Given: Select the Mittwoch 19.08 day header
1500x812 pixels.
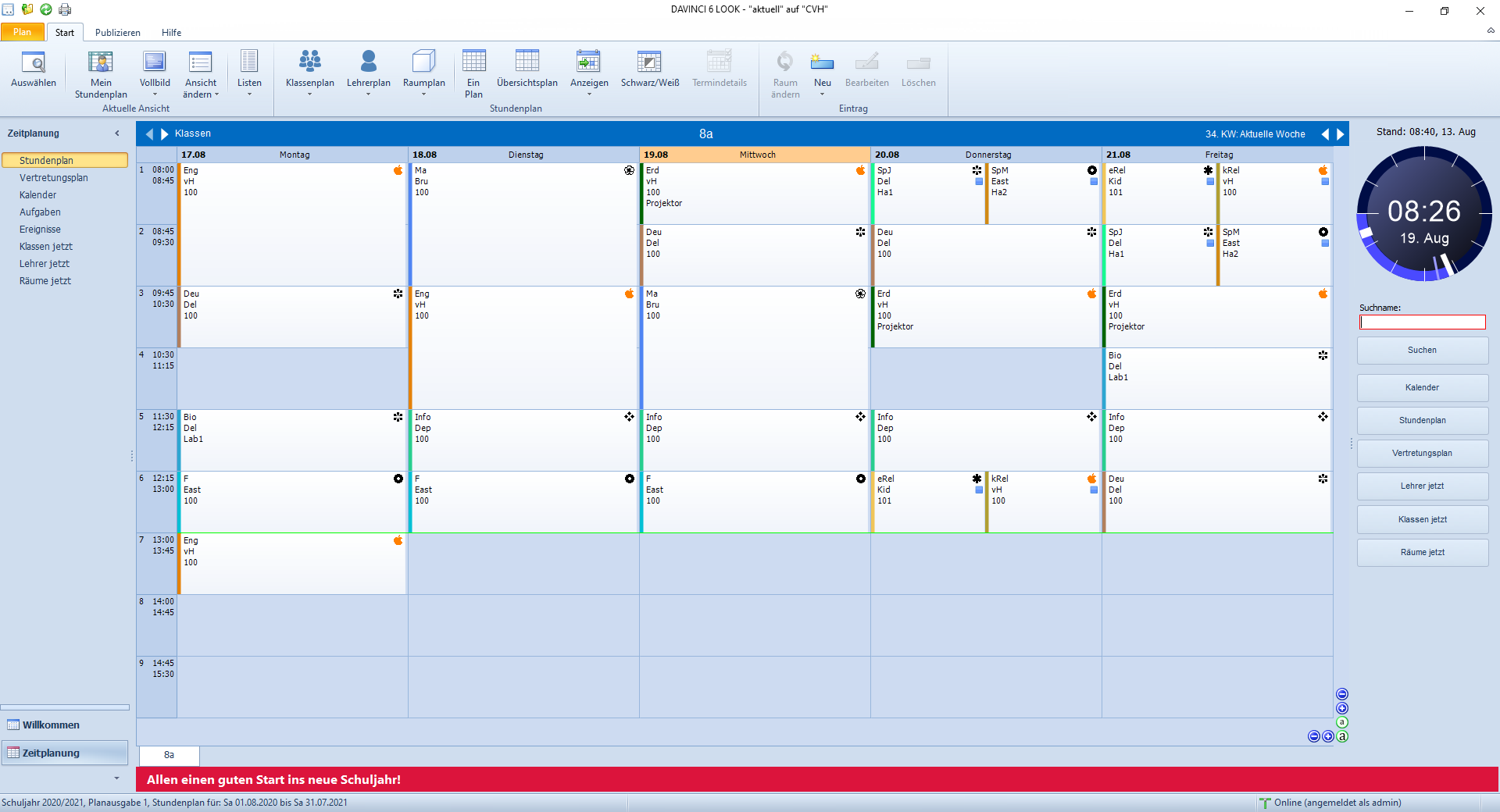Looking at the screenshot, I should (x=755, y=155).
